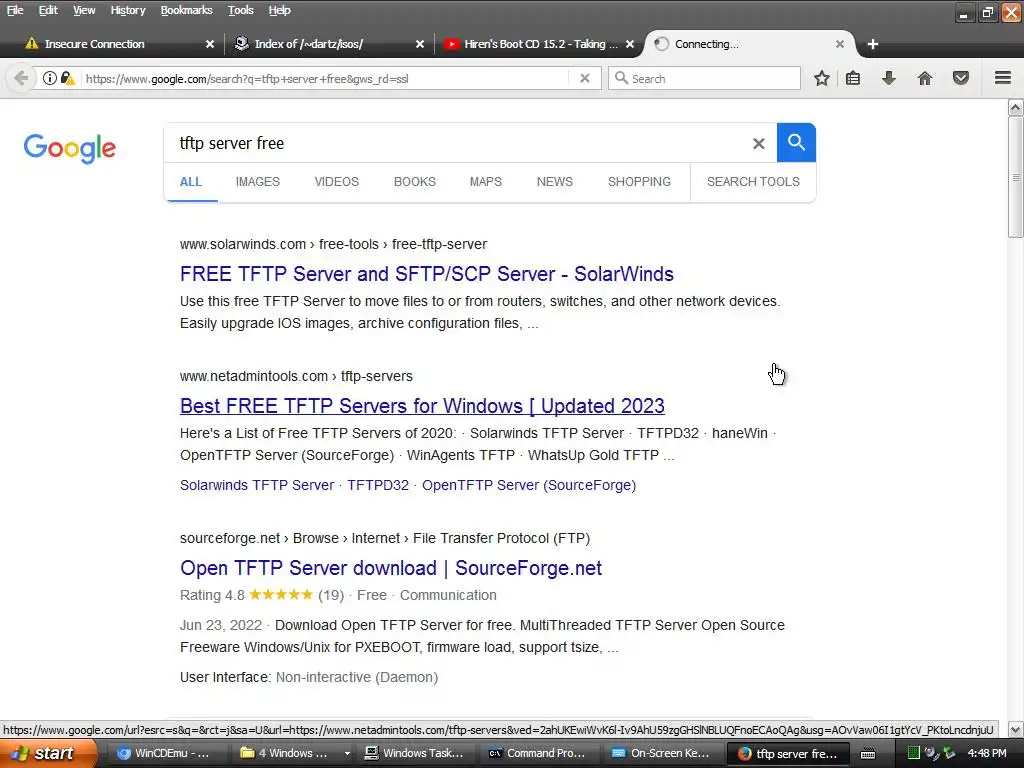This screenshot has height=768, width=1024.
Task: Select the IMAGES search filter
Action: tap(258, 182)
